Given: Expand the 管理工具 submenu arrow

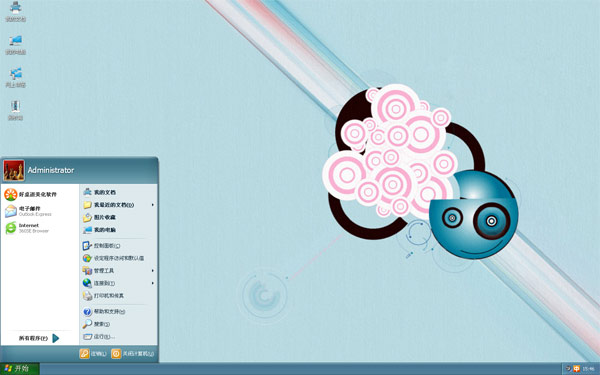Looking at the screenshot, I should tap(152, 271).
